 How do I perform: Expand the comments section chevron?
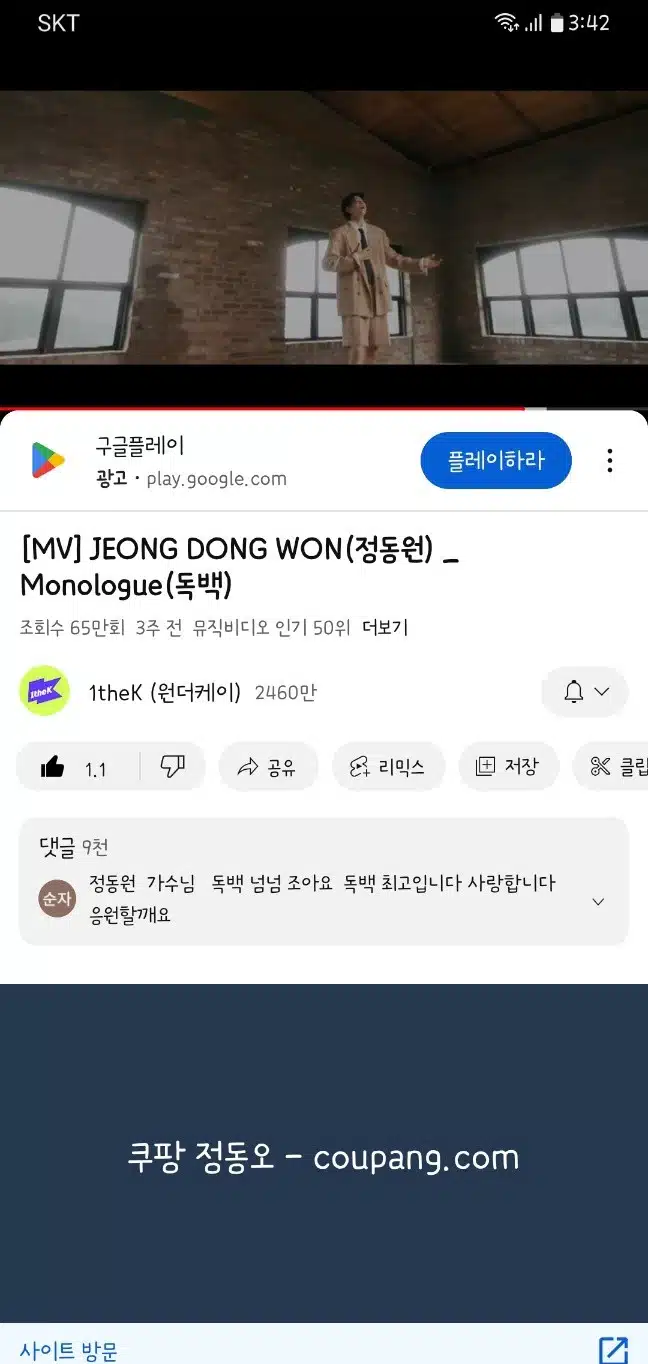click(598, 901)
